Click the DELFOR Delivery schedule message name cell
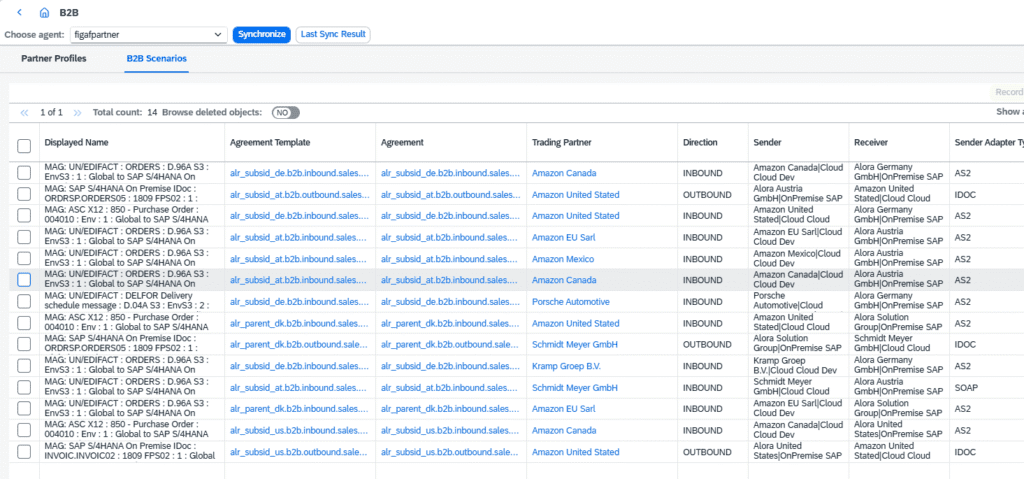The height and width of the screenshot is (479, 1024). pos(126,300)
